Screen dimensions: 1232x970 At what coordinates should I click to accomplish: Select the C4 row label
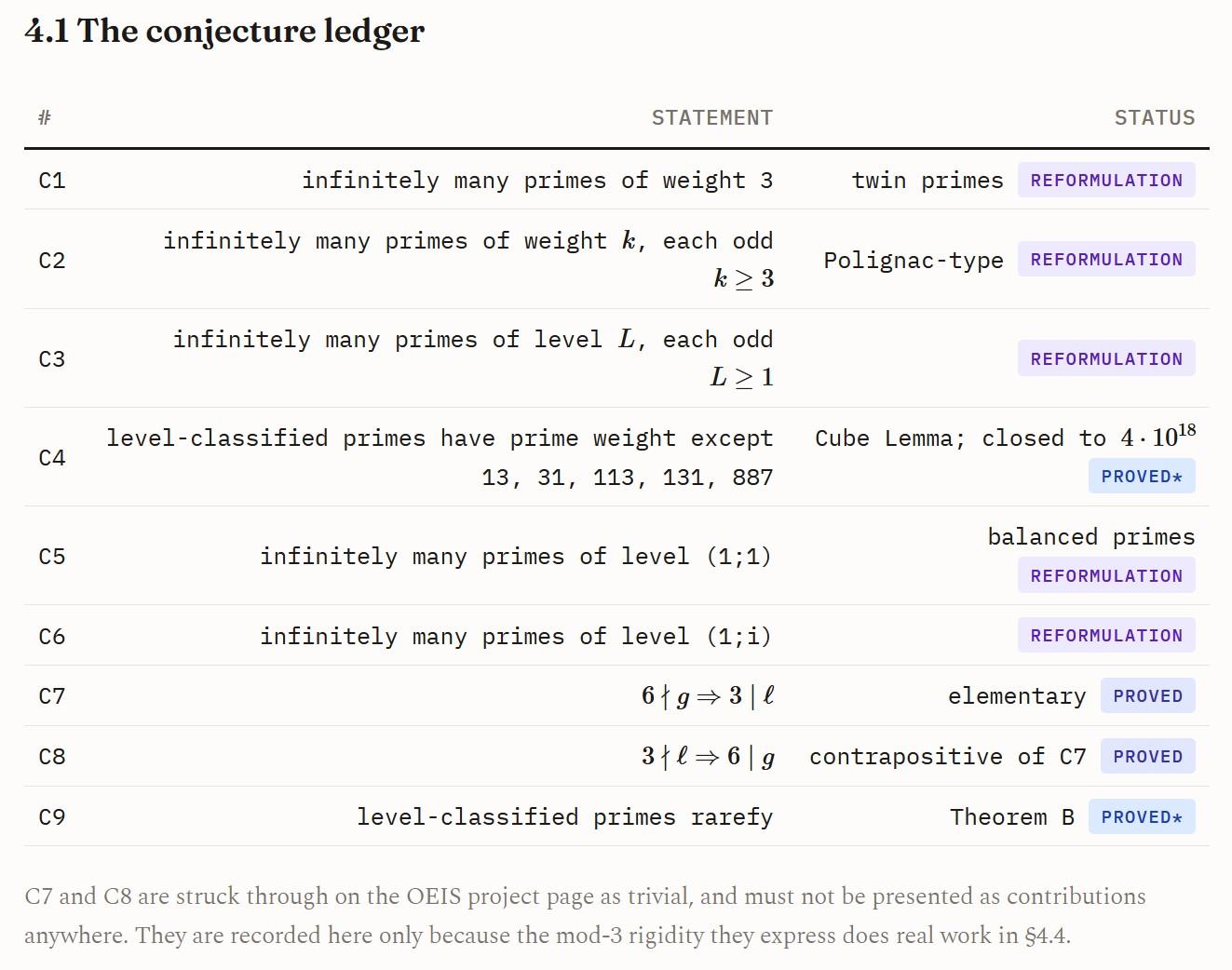[x=52, y=458]
